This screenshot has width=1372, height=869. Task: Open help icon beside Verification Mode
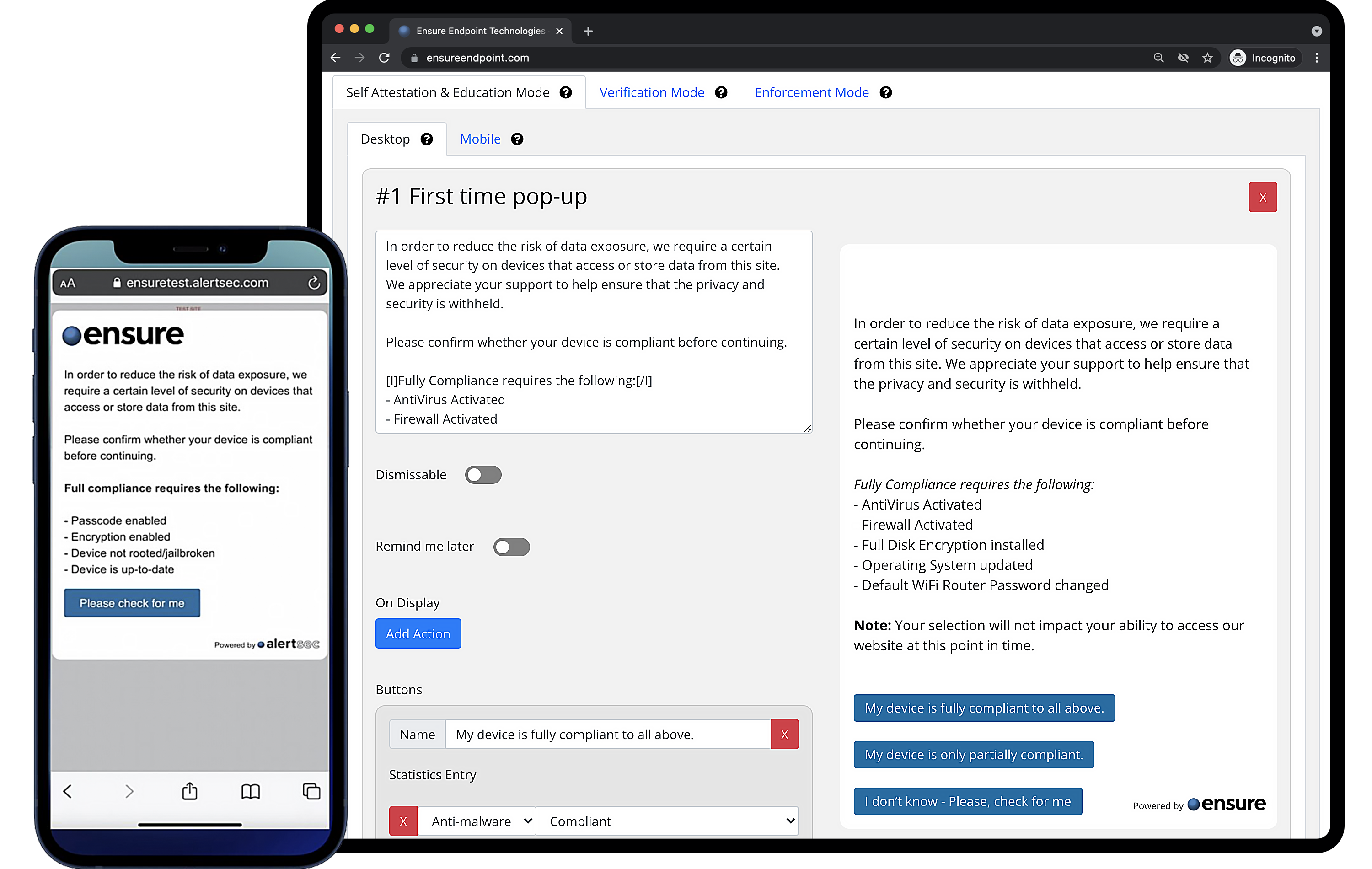tap(721, 92)
